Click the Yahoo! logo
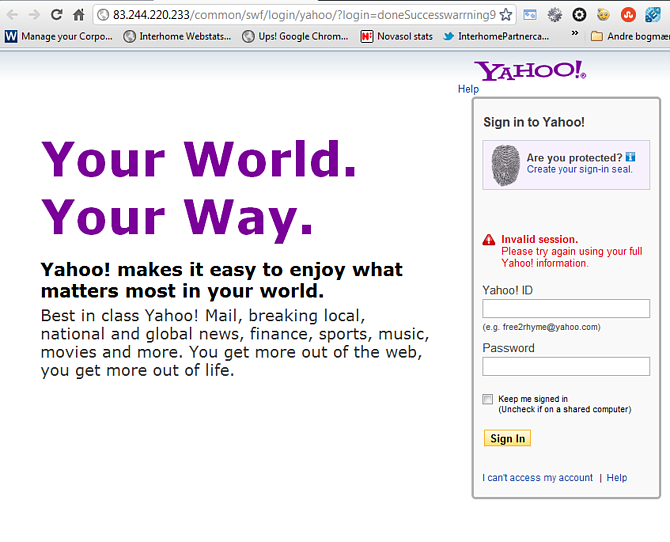Viewport: 670px width, 542px height. pyautogui.click(x=530, y=71)
